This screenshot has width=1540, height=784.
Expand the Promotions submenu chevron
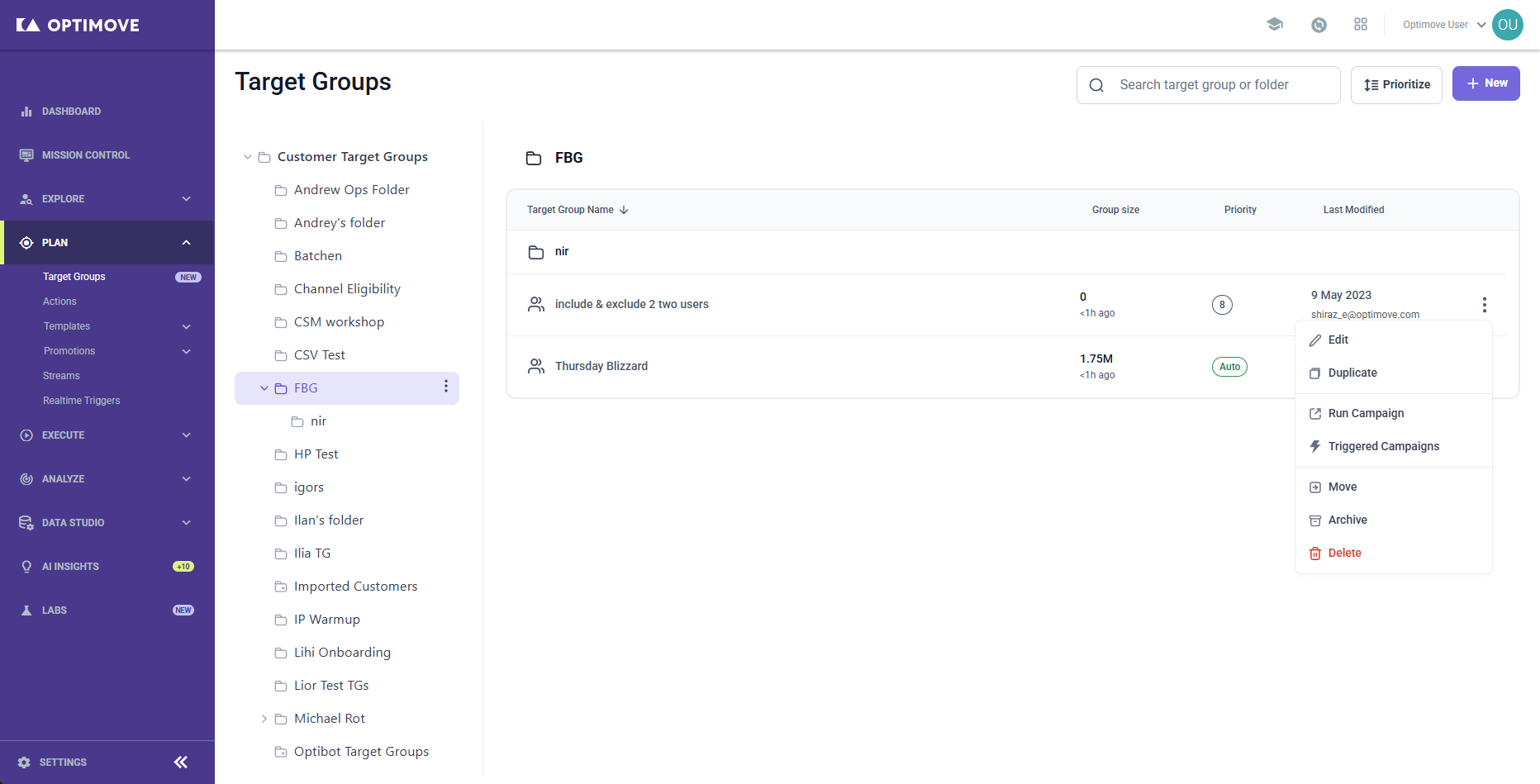(x=187, y=352)
